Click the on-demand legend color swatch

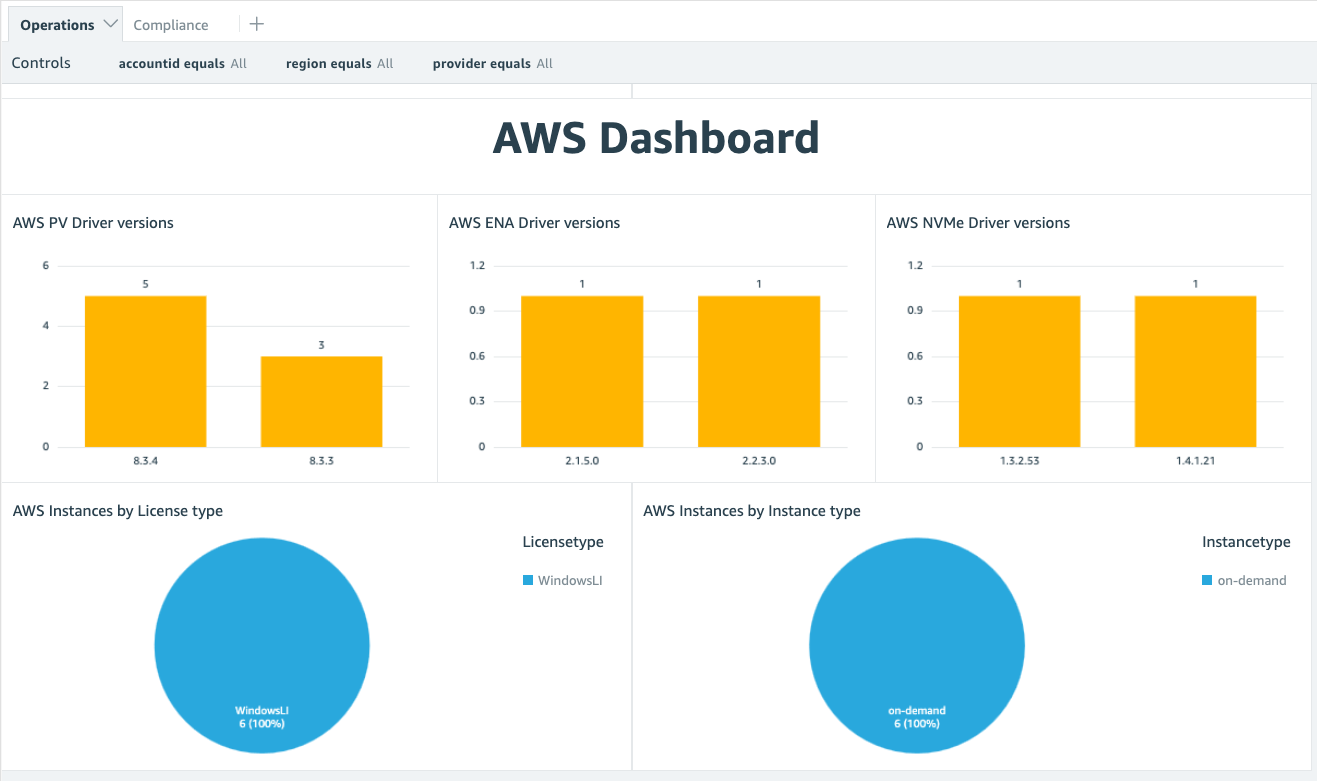(x=1207, y=580)
